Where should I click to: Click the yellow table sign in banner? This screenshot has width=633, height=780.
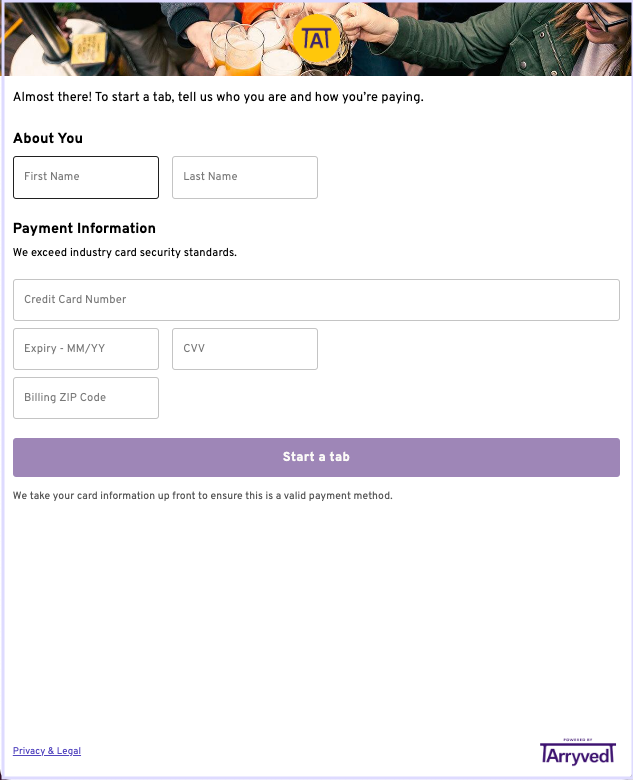coord(89,48)
